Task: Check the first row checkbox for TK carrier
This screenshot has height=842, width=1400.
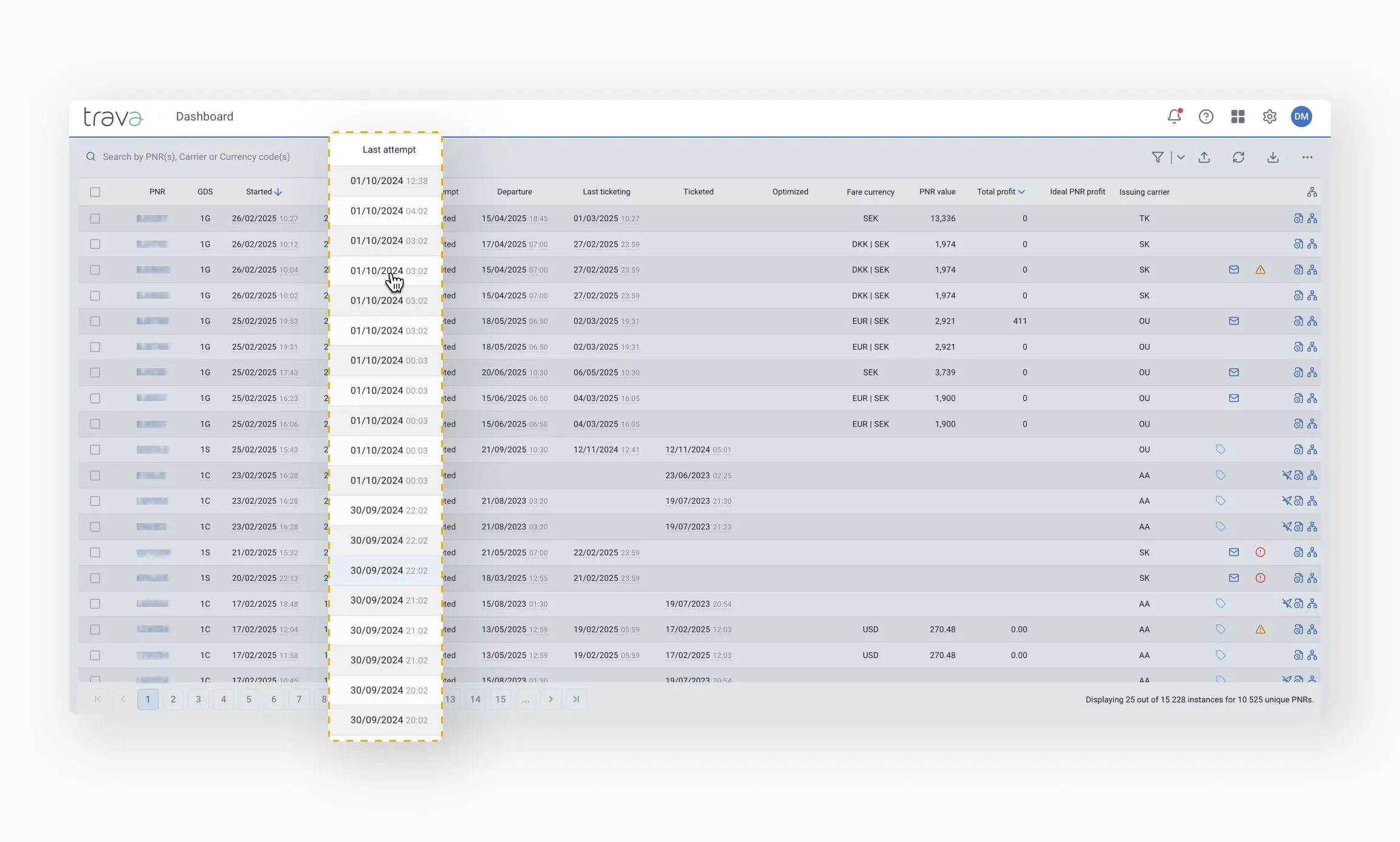Action: [95, 218]
